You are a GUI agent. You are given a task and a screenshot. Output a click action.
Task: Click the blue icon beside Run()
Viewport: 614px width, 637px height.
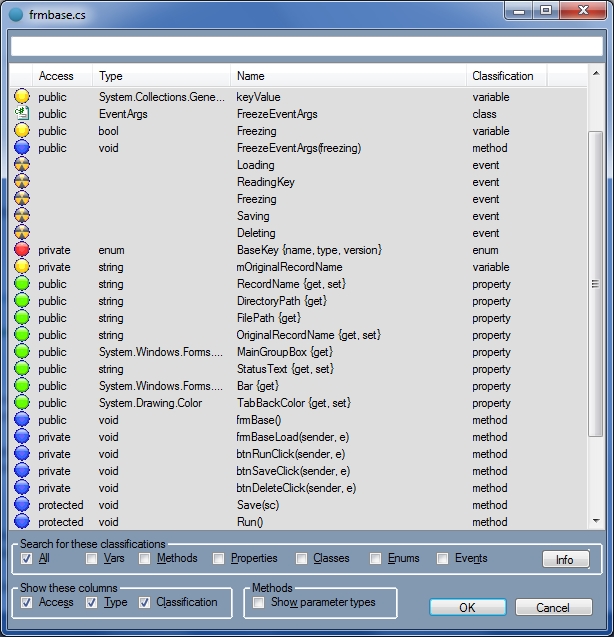tap(22, 522)
